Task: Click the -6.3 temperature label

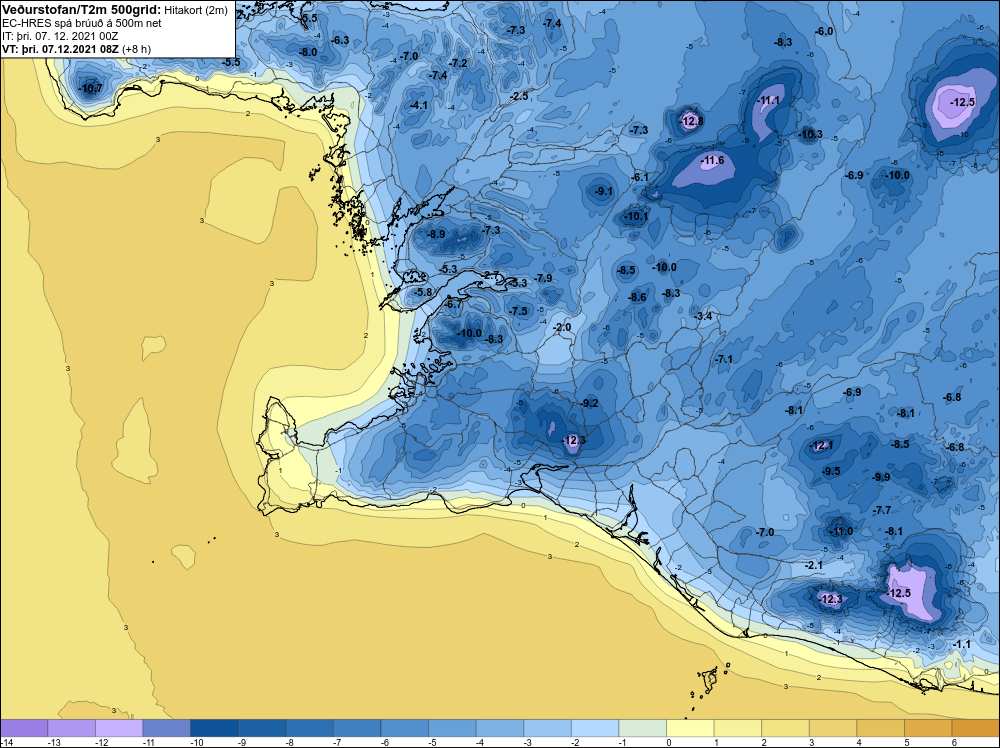Action: click(341, 40)
